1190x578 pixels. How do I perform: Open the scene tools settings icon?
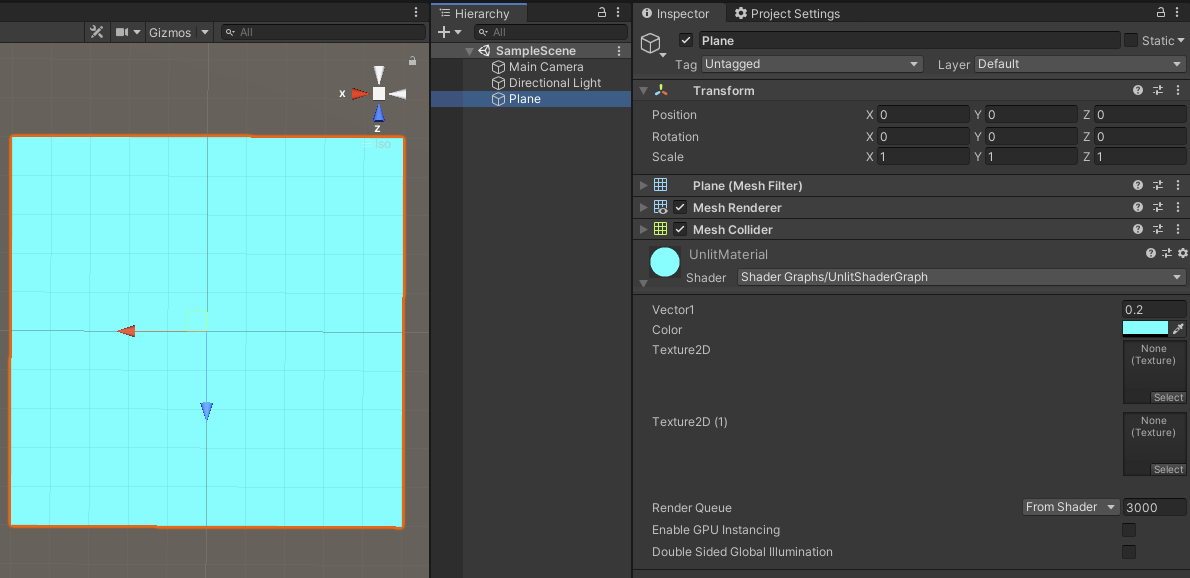96,32
